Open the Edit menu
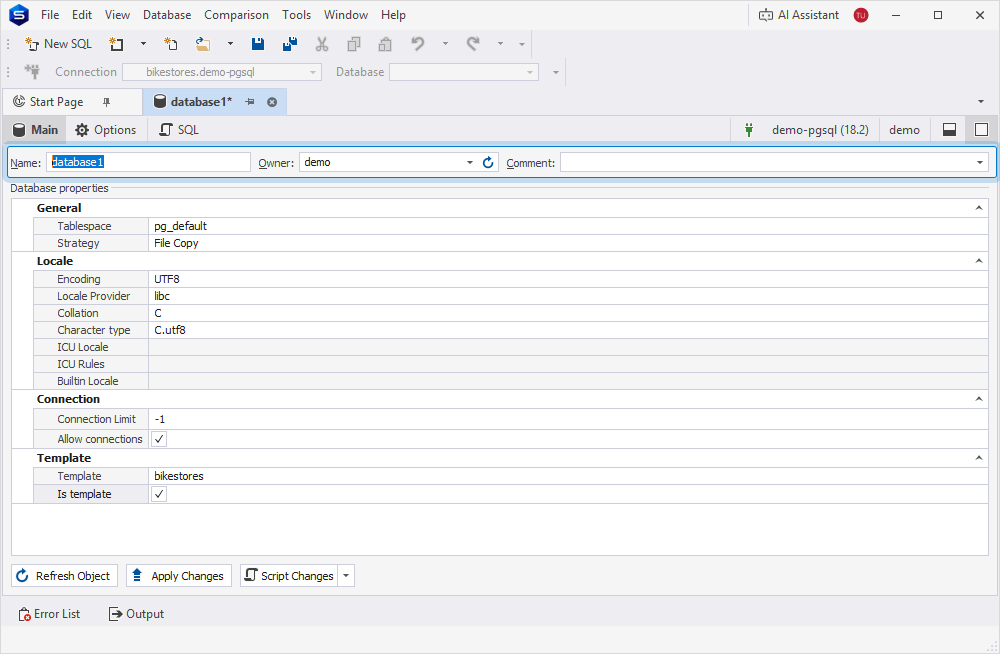Image resolution: width=1000 pixels, height=654 pixels. click(x=82, y=15)
